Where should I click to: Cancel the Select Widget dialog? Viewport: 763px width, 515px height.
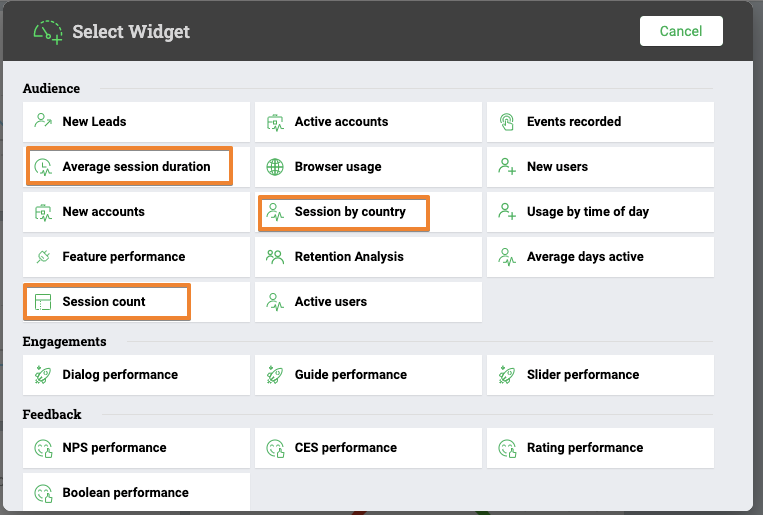[x=681, y=31]
